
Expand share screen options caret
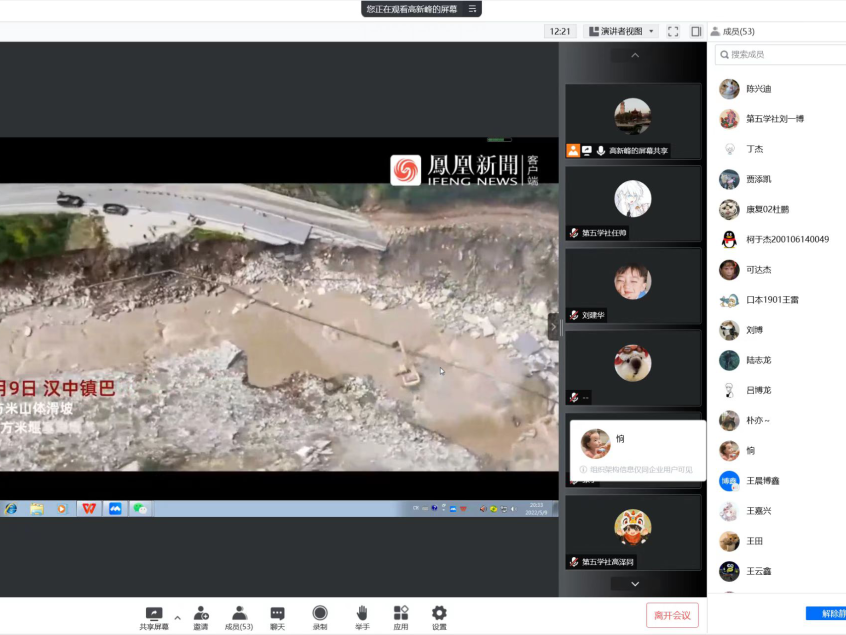178,618
